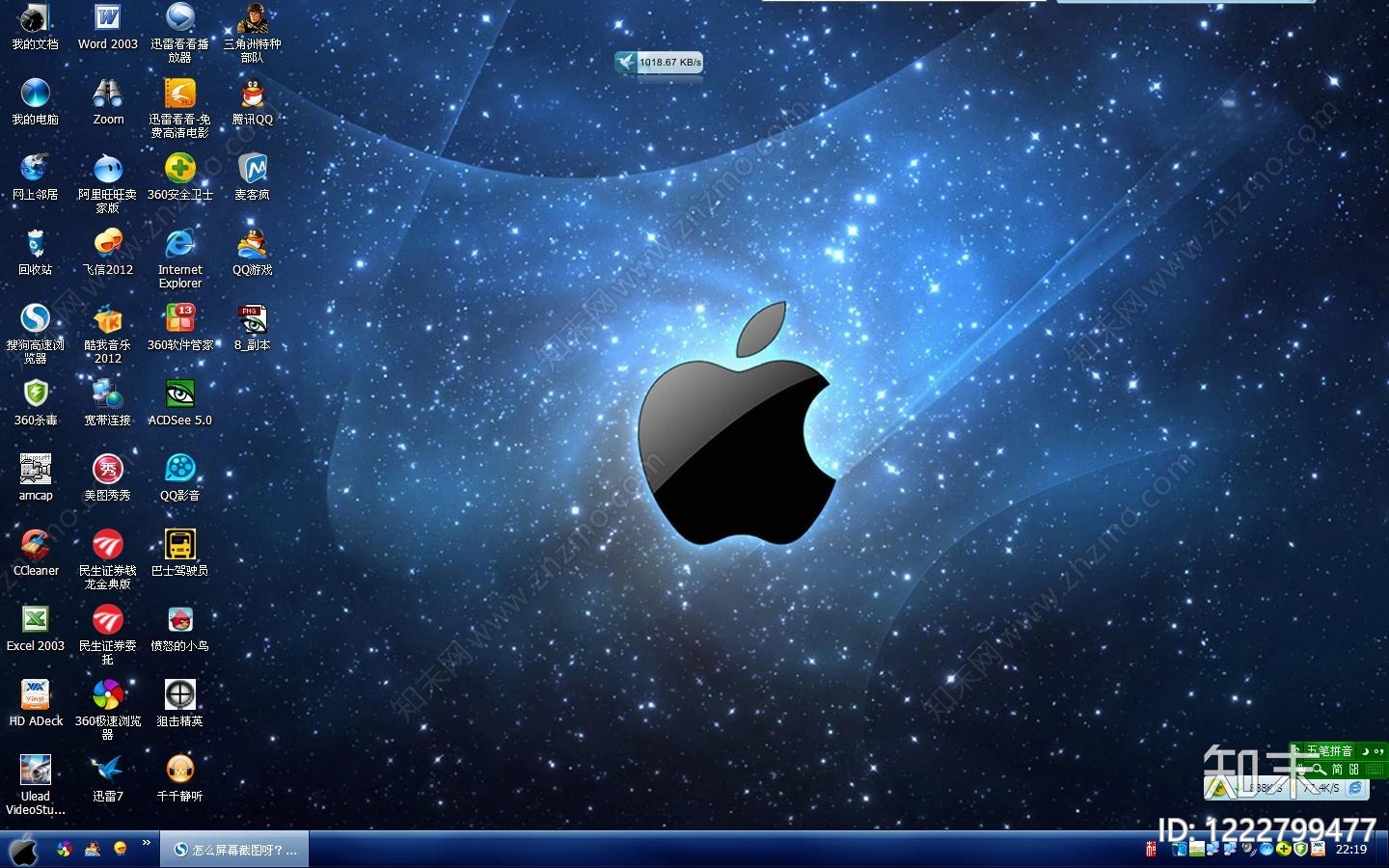The height and width of the screenshot is (868, 1389).
Task: Launch 360 browser from quick launch
Action: point(64,849)
